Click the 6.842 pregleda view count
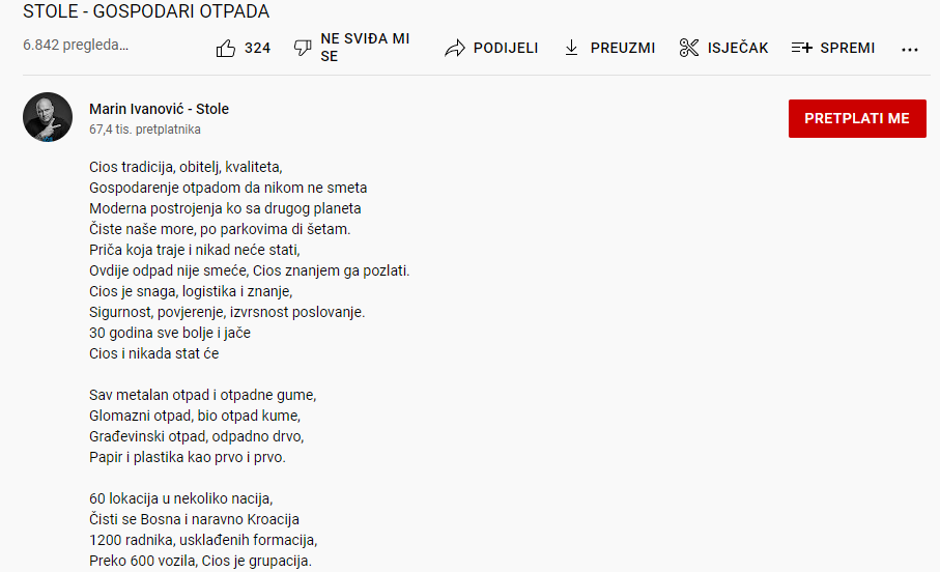 pyautogui.click(x=76, y=46)
